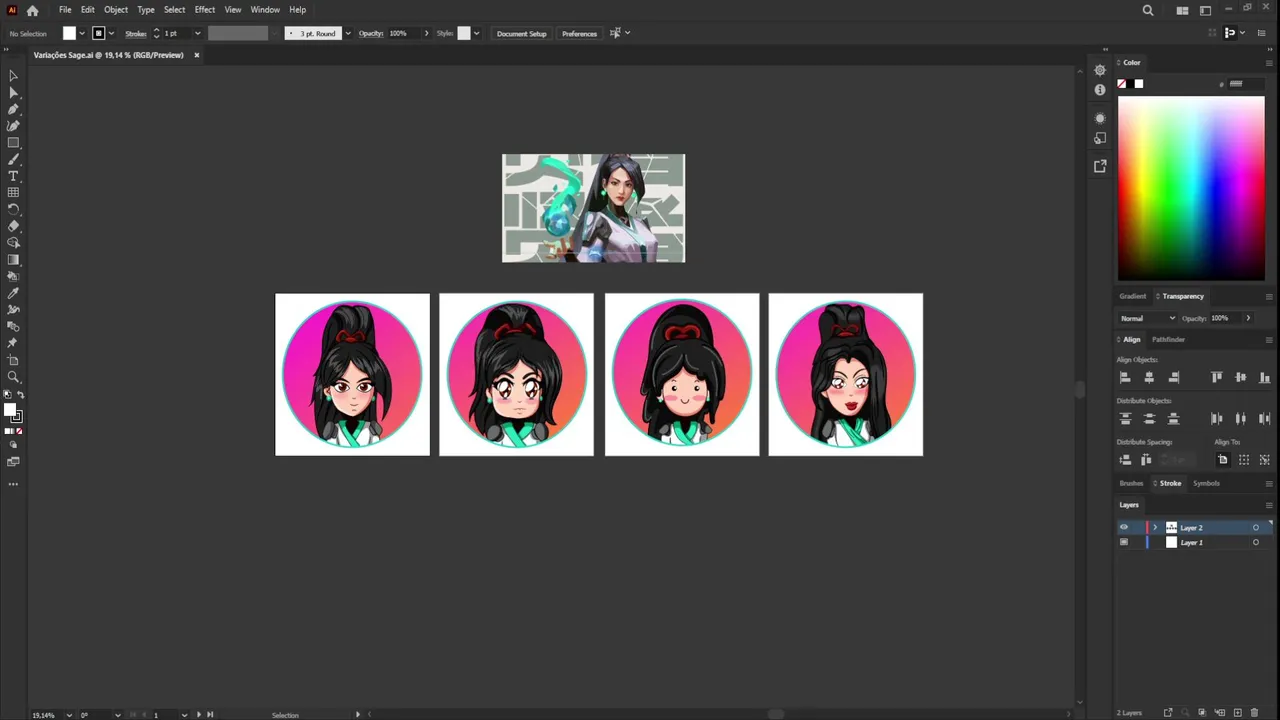Open stroke weight dropdown arrow
Viewport: 1280px width, 720px height.
coord(197,33)
